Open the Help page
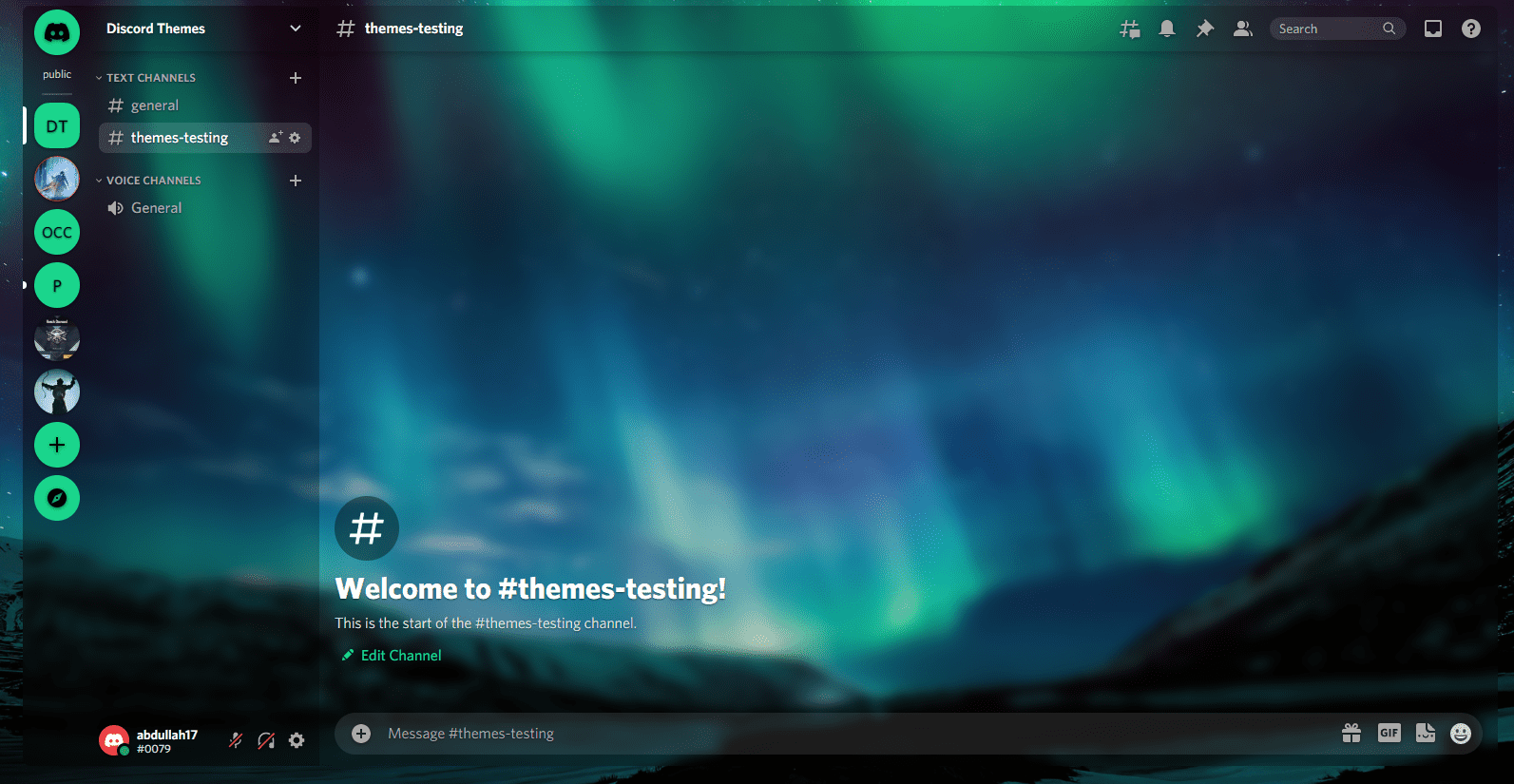Viewport: 1514px width, 784px height. click(x=1471, y=29)
